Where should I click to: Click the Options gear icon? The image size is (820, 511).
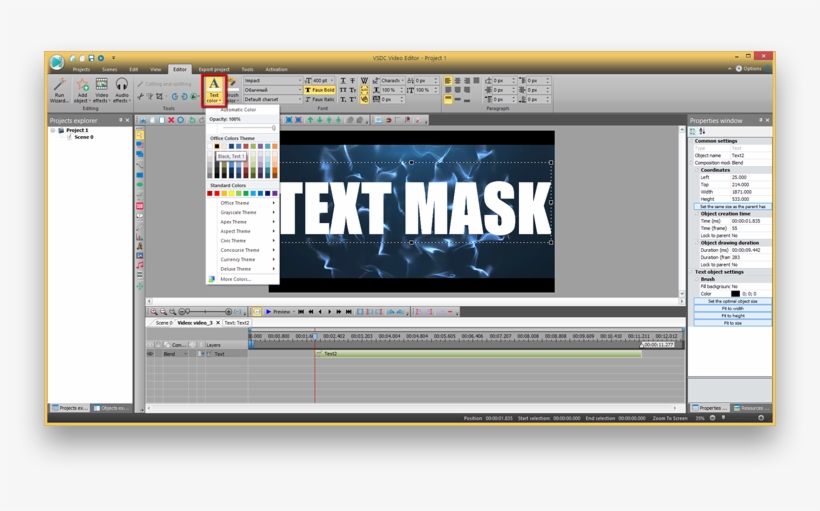click(x=738, y=69)
